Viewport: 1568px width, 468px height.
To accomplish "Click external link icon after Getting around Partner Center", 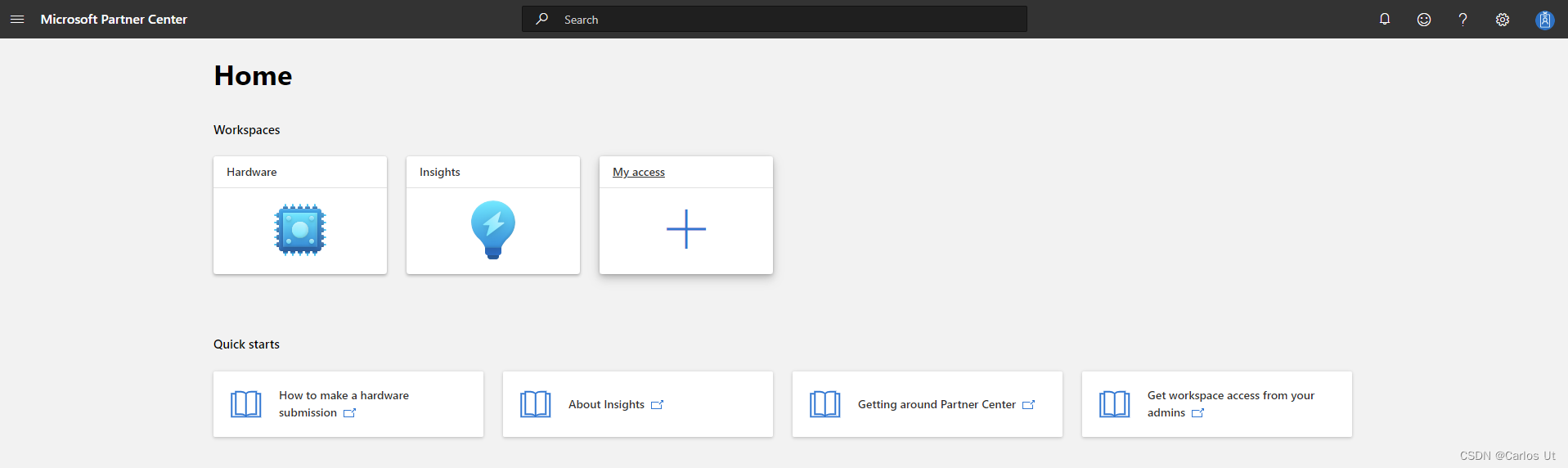I will pos(1029,404).
